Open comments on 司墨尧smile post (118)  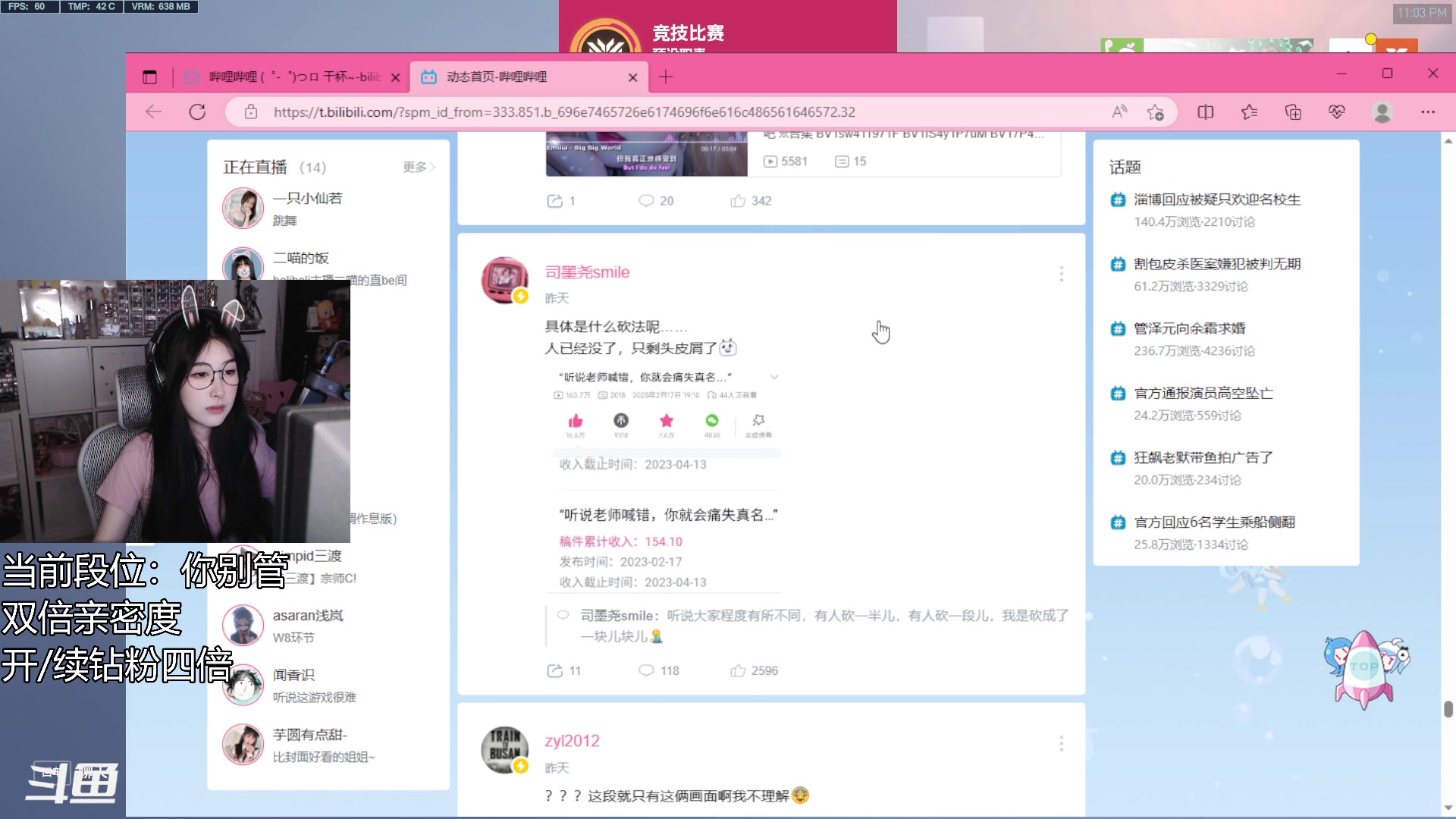tap(658, 671)
